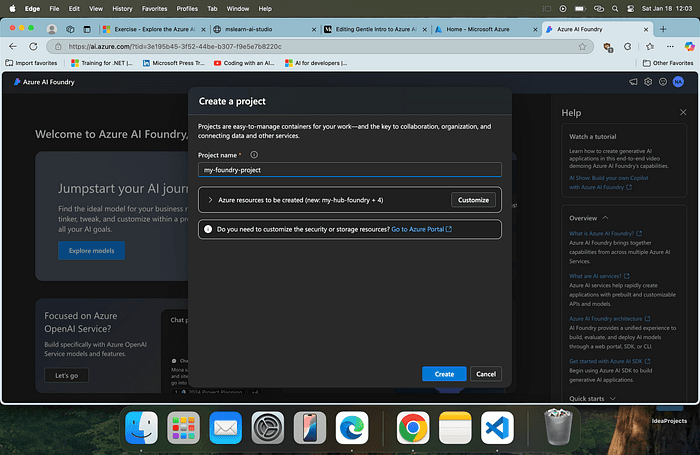The height and width of the screenshot is (455, 700).
Task: Open System Settings from the Dock
Action: (267, 427)
